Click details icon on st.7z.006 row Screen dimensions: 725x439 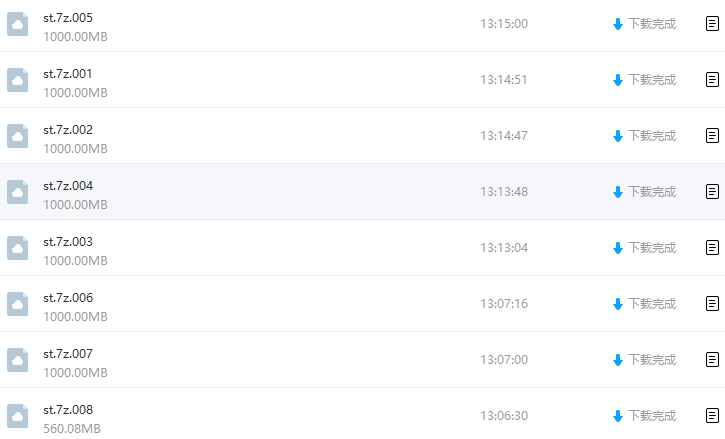(x=712, y=304)
